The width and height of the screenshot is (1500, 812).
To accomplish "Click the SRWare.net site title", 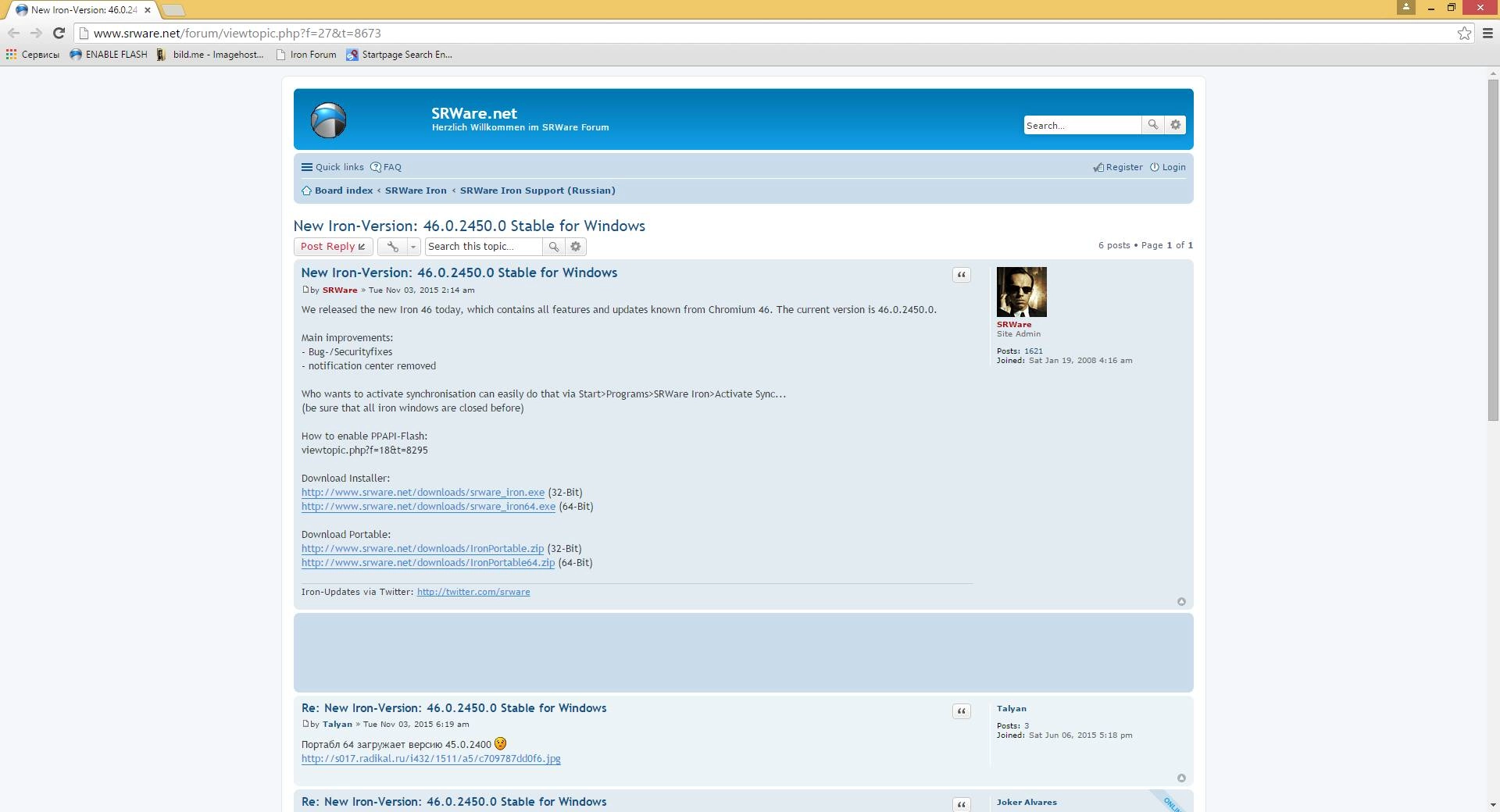I will [x=474, y=113].
